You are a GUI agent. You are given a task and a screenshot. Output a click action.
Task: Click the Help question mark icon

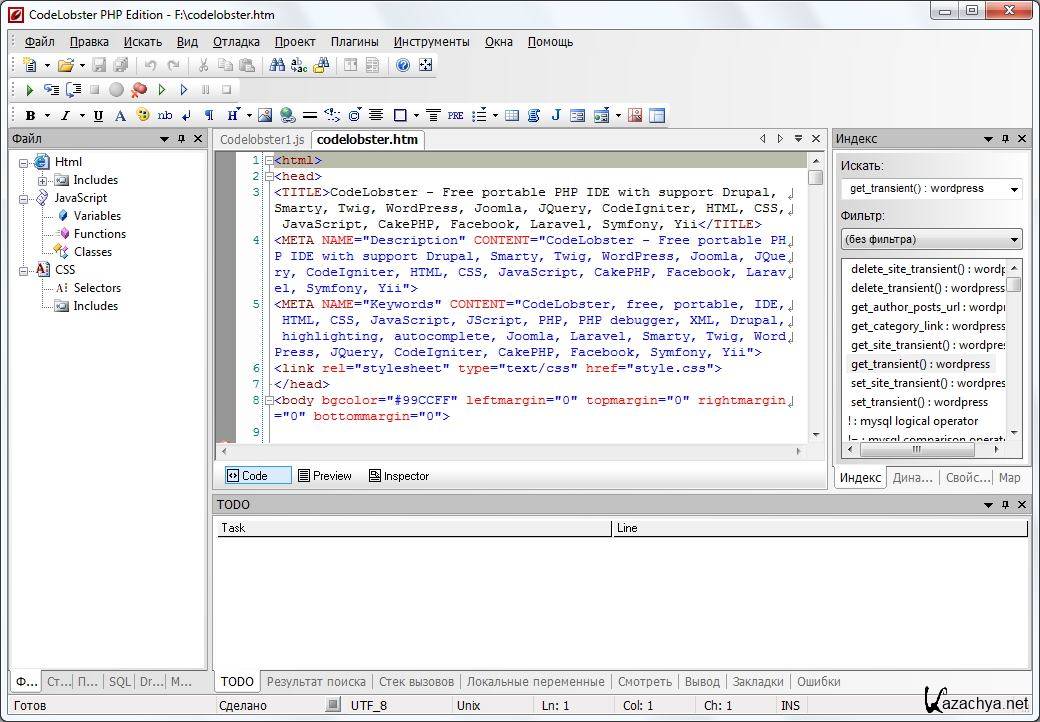(x=403, y=65)
